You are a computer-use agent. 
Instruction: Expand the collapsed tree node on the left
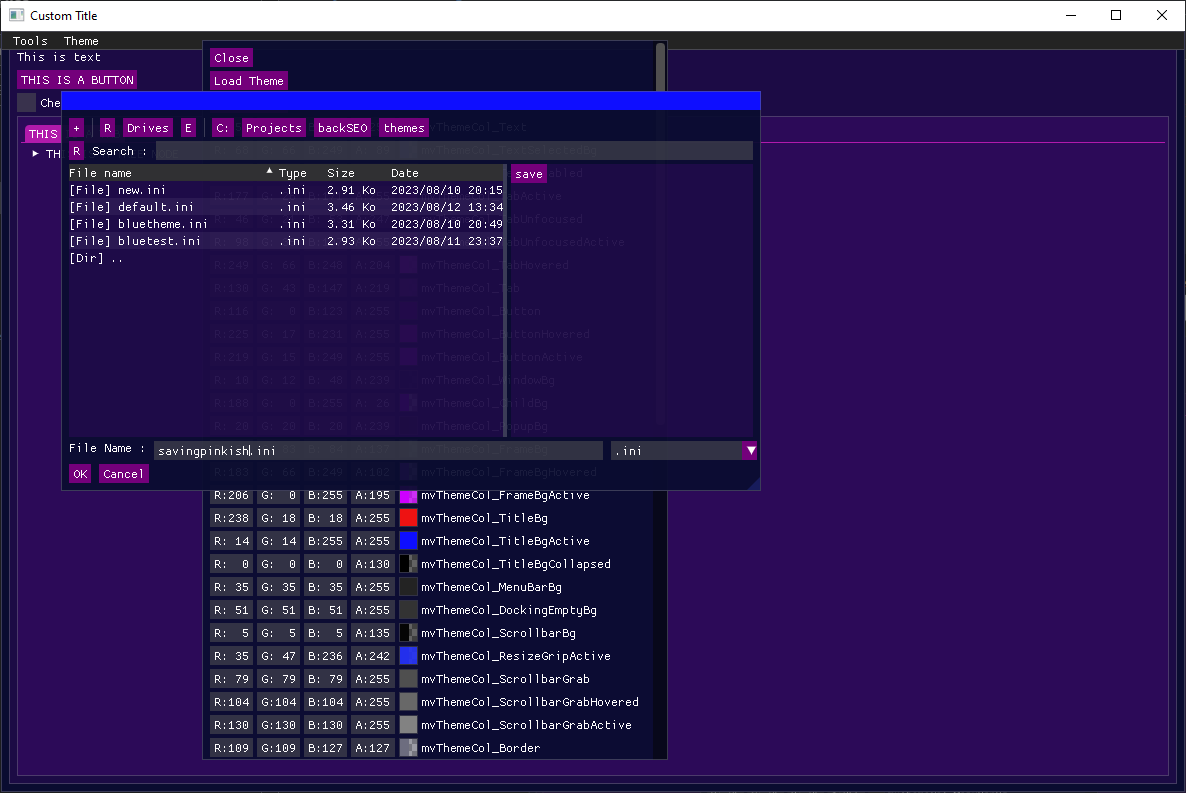[x=33, y=154]
